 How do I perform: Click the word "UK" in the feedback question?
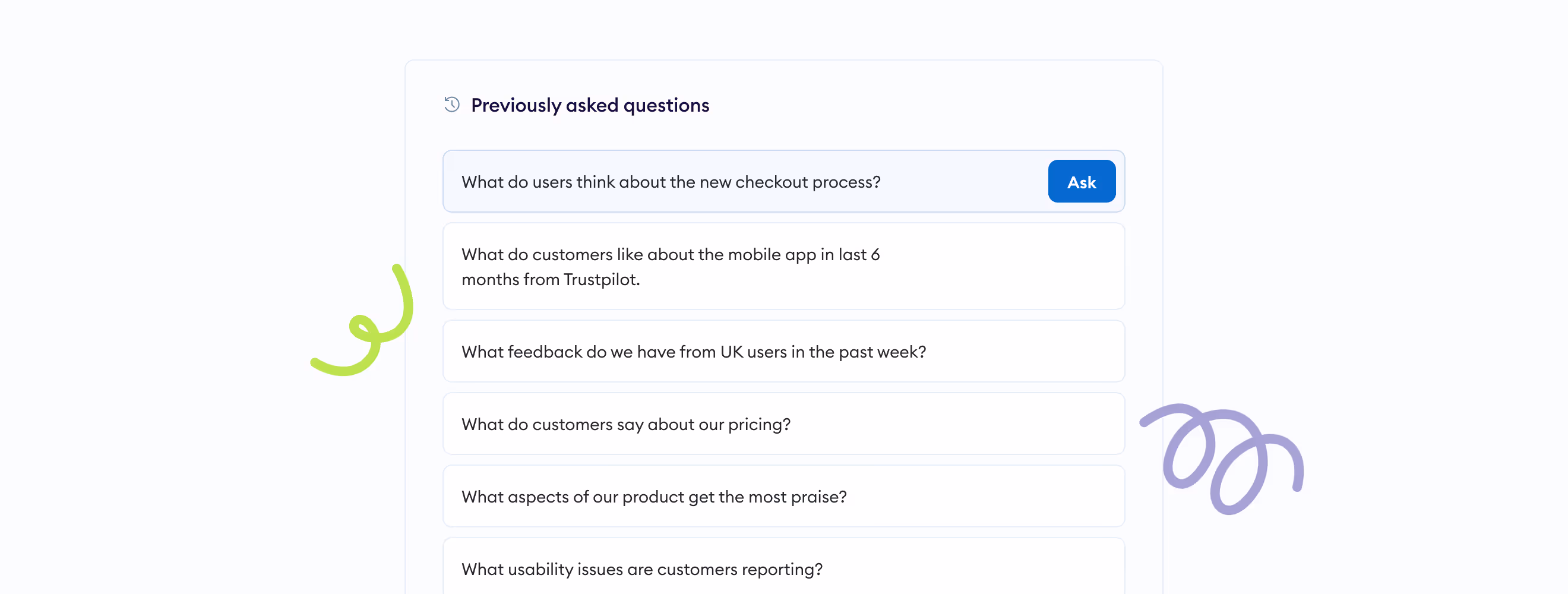click(731, 352)
